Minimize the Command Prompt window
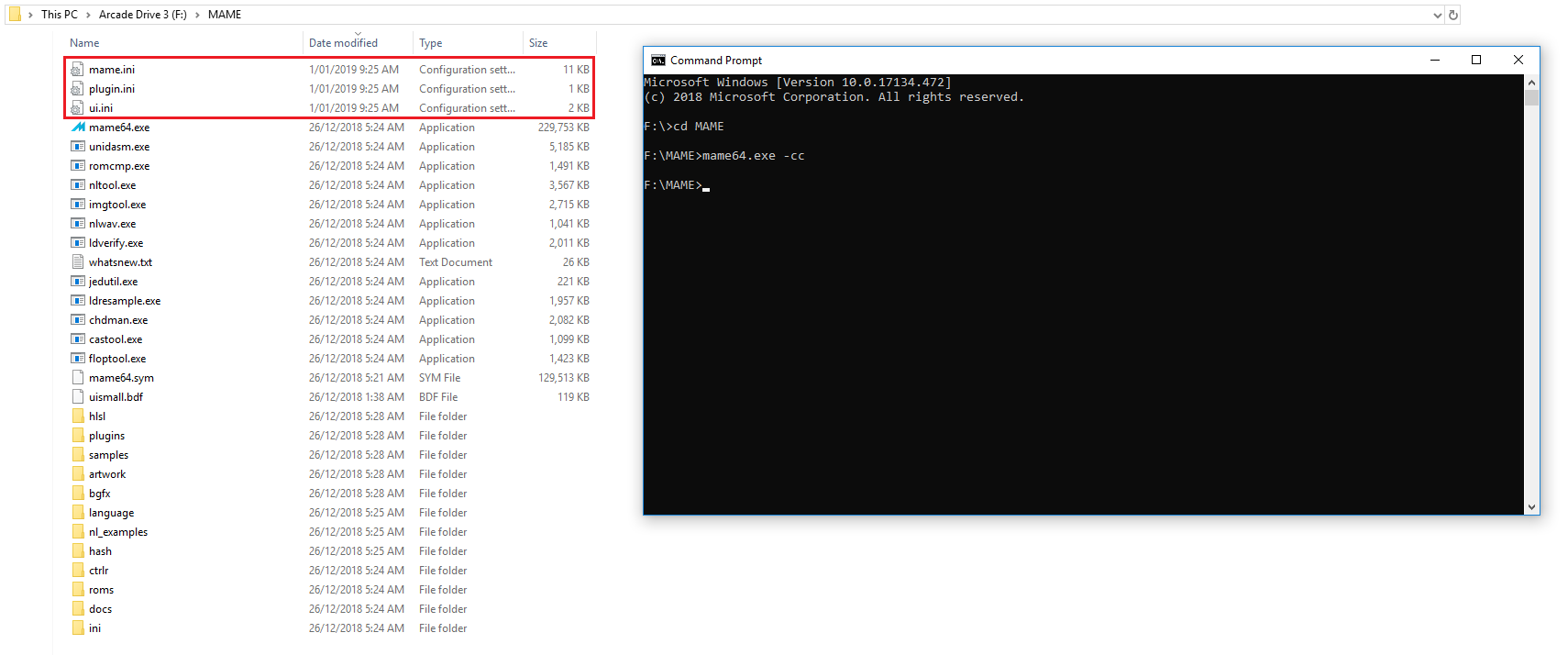This screenshot has height=655, width=1568. click(x=1435, y=61)
